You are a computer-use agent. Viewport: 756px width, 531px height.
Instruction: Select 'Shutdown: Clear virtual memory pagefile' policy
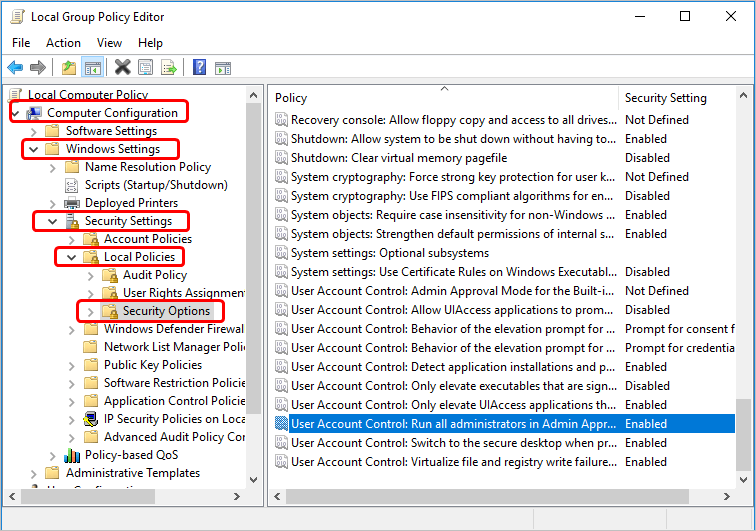tap(398, 158)
